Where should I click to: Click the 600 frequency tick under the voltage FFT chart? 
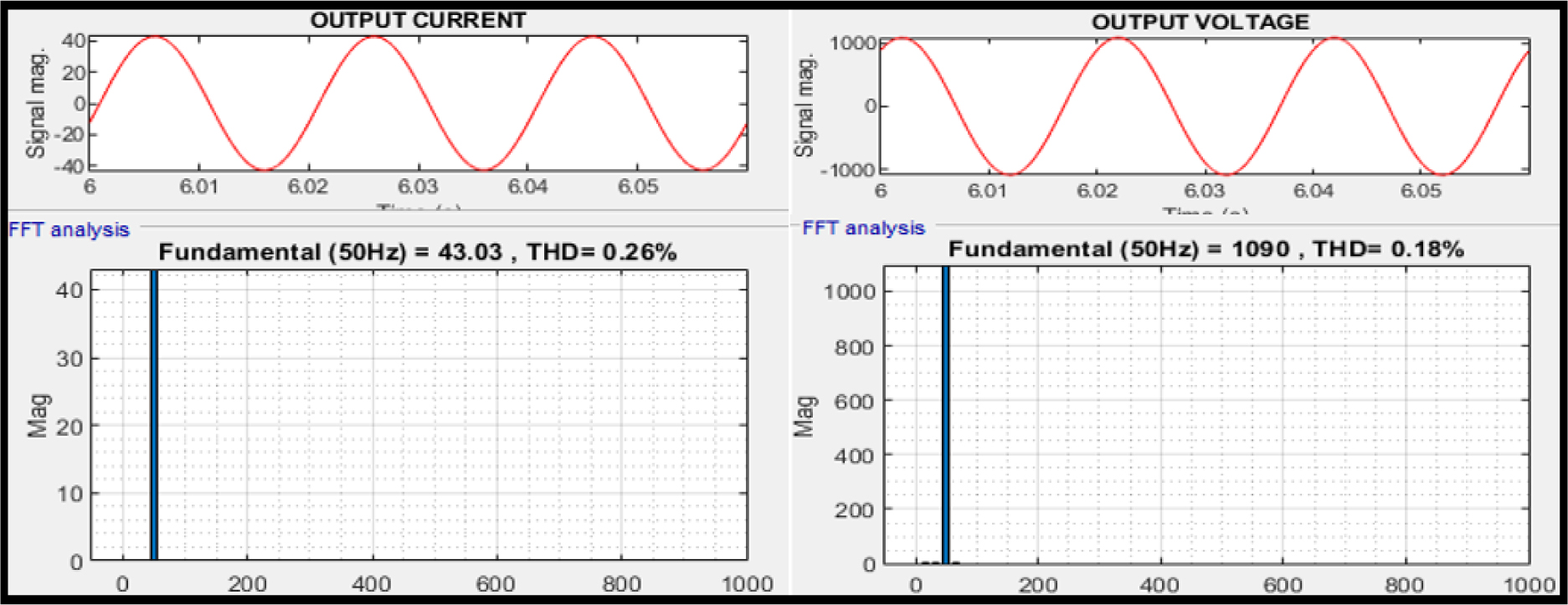click(x=1283, y=585)
